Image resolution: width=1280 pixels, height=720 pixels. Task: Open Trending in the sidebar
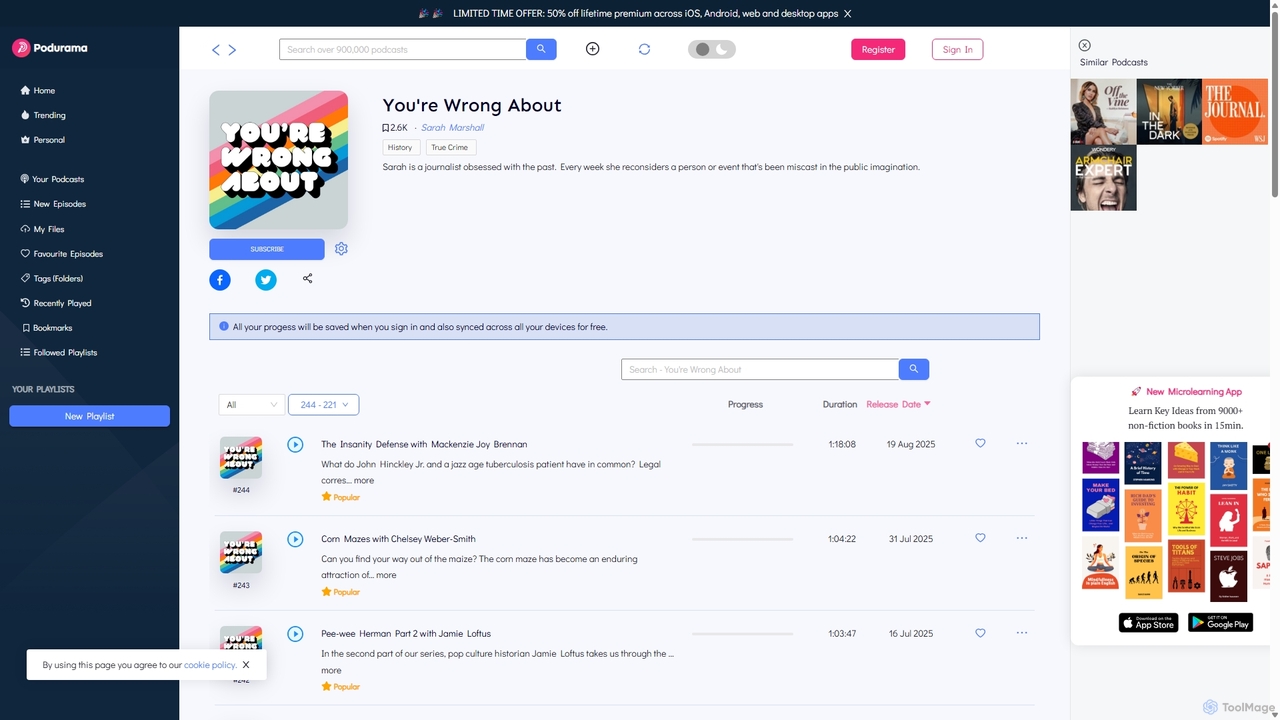tap(43, 115)
